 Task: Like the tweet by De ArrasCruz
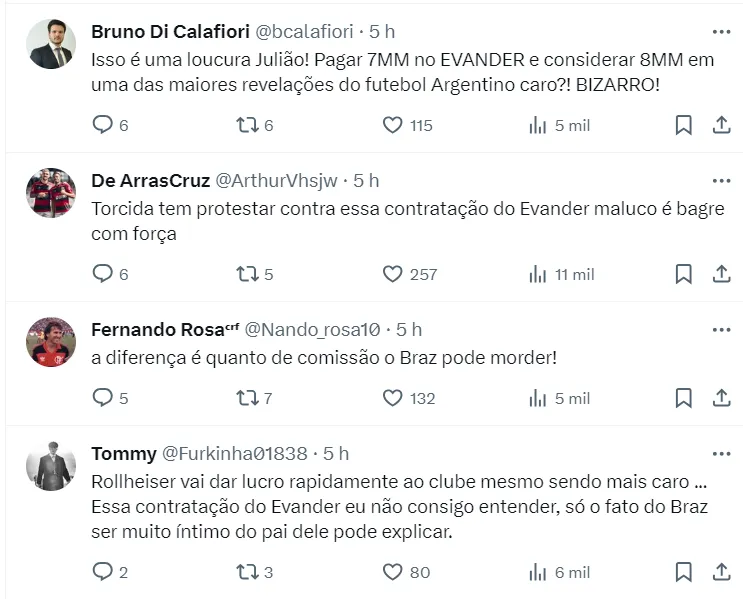coord(393,274)
